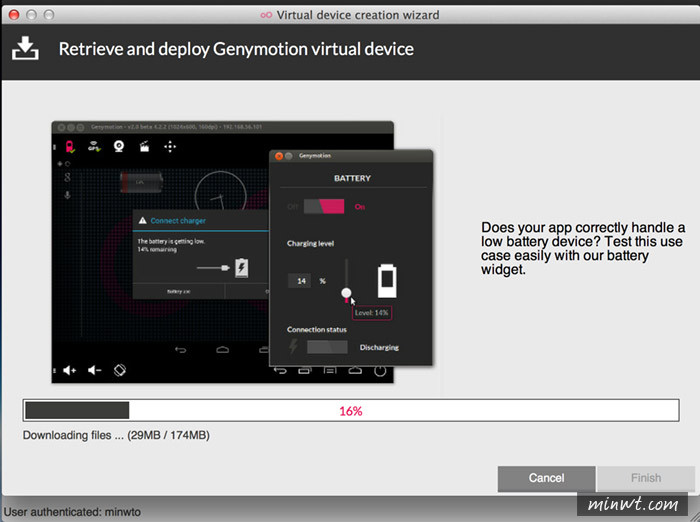Click the 'Downloading files ... (29MB / 174MB)' text
This screenshot has height=522, width=700.
pos(116,435)
